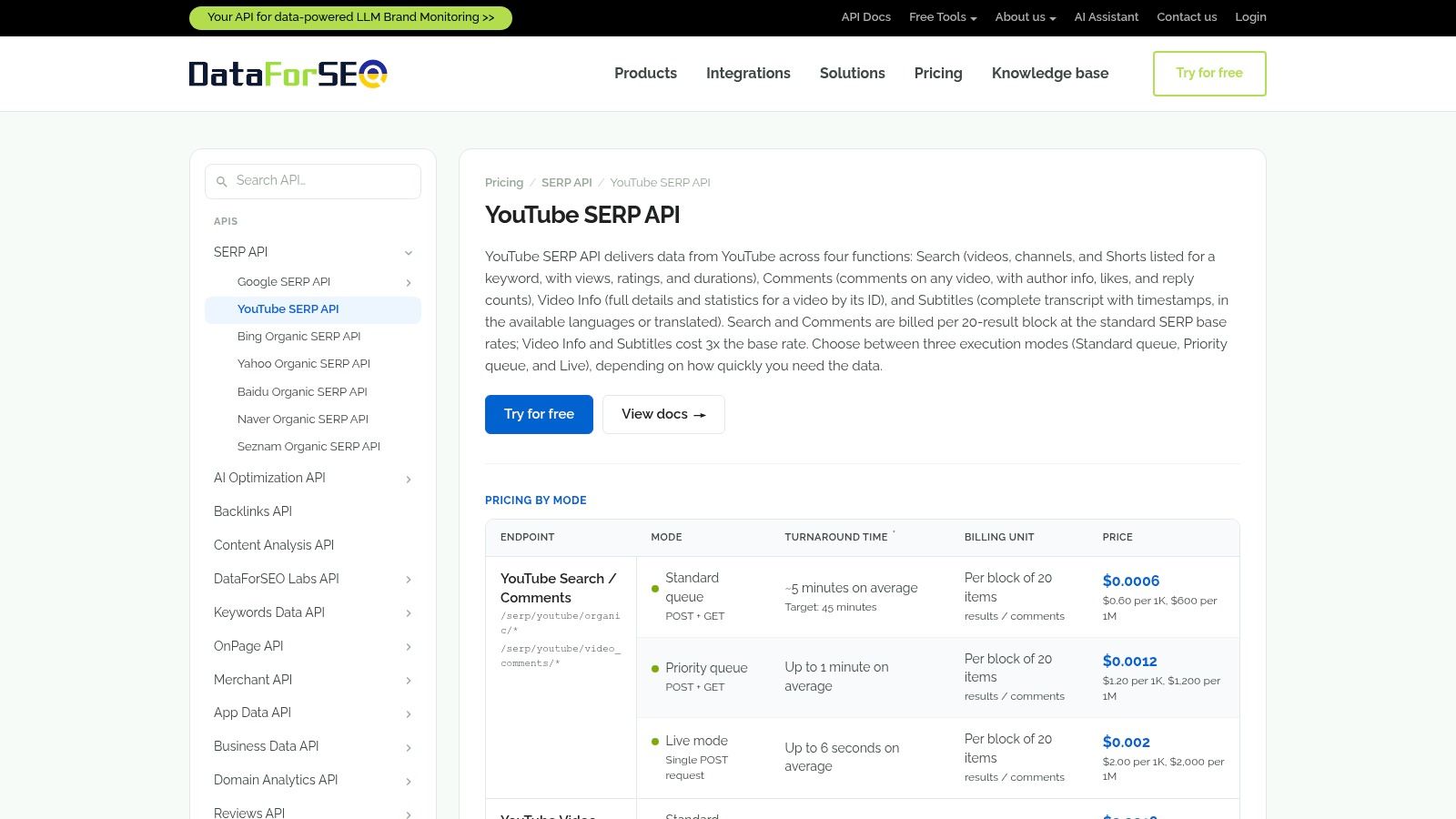This screenshot has width=1456, height=819.
Task: Expand OnPage API chevron
Action: point(409,647)
